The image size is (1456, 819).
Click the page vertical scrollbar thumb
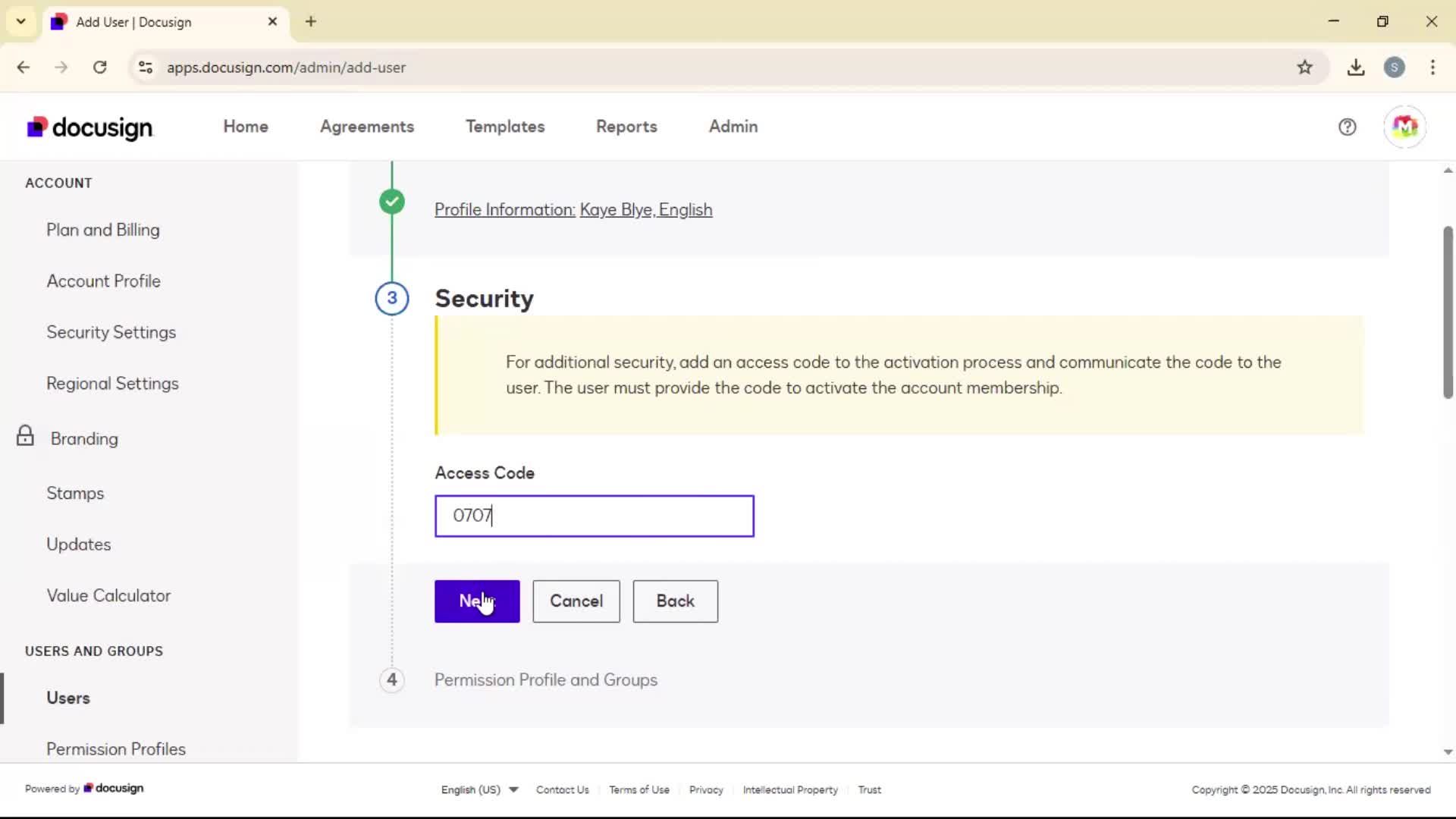pyautogui.click(x=1448, y=312)
